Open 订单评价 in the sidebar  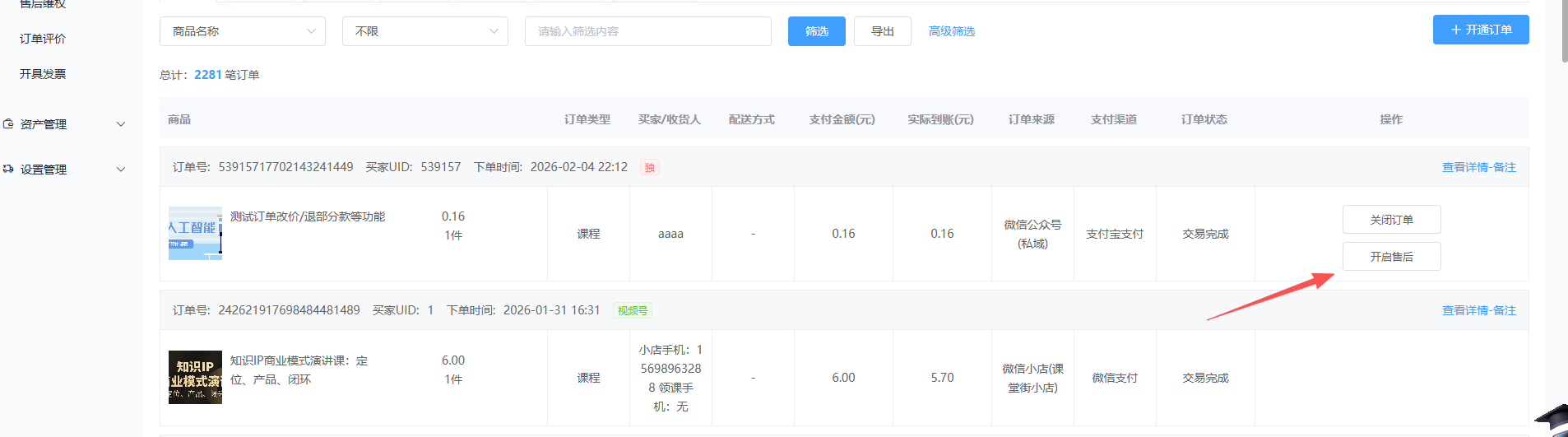tap(43, 39)
